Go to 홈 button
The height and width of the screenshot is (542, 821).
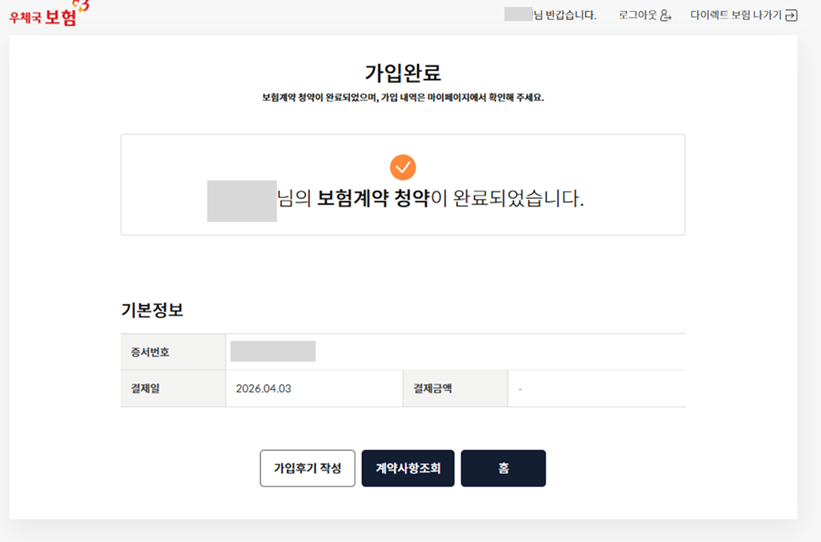pyautogui.click(x=503, y=468)
